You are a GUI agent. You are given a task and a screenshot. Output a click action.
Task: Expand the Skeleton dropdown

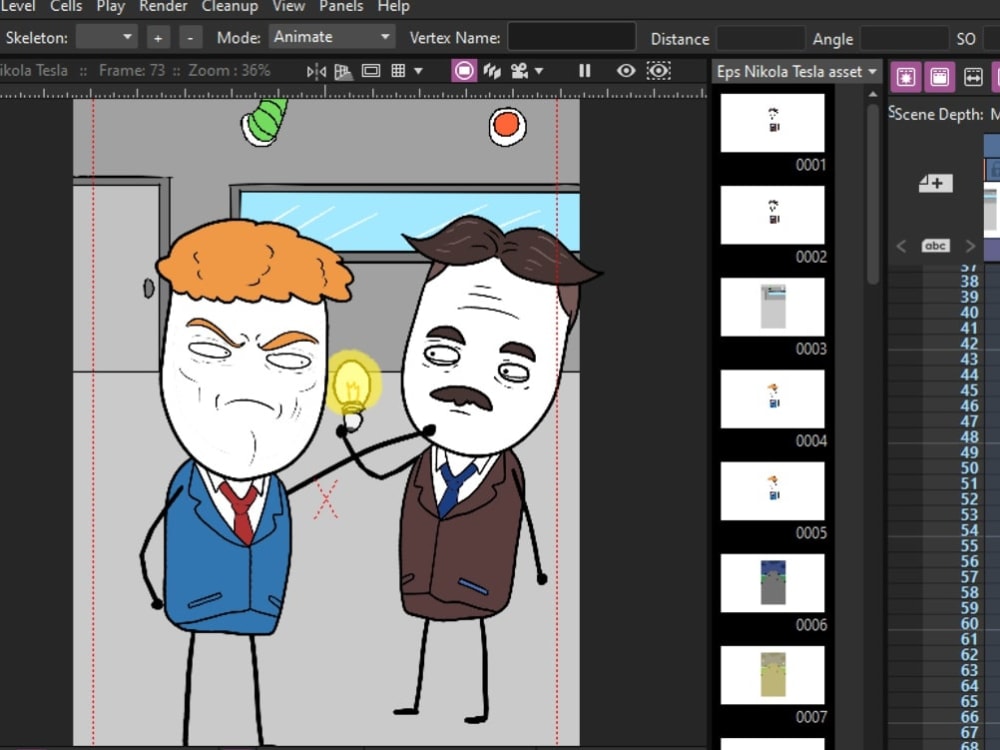point(106,37)
